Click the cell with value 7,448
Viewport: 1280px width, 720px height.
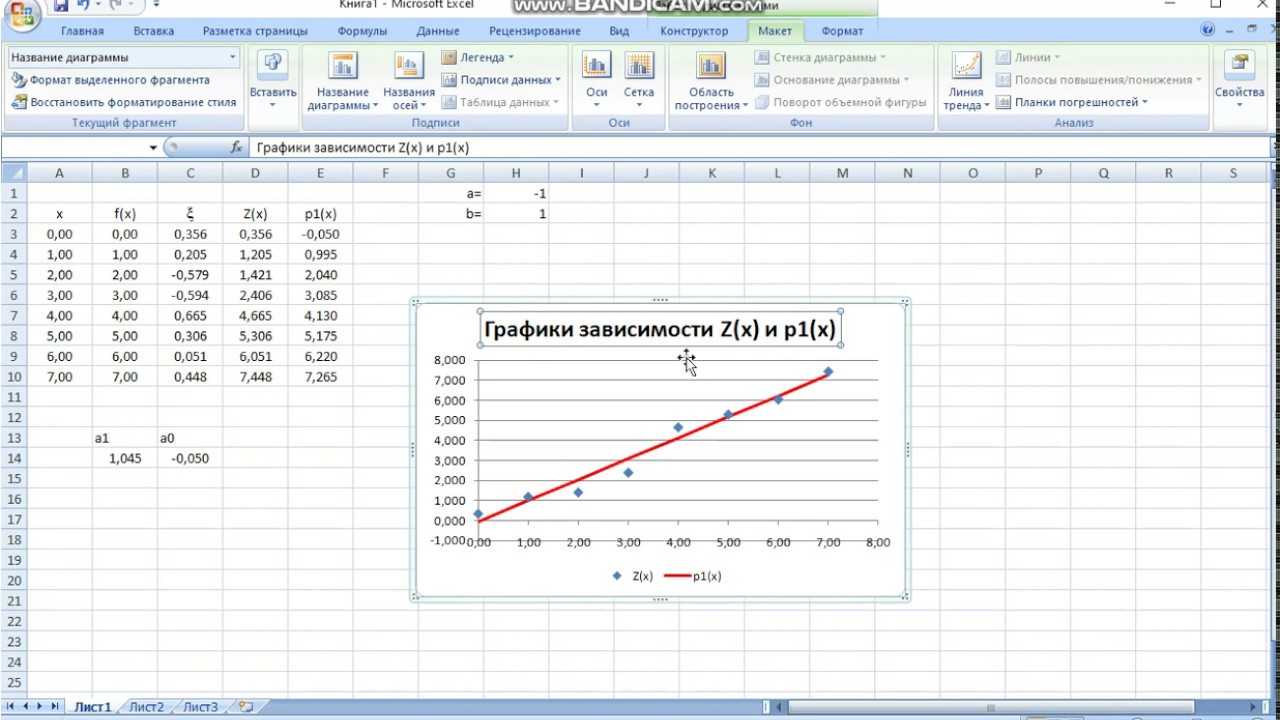pos(255,377)
